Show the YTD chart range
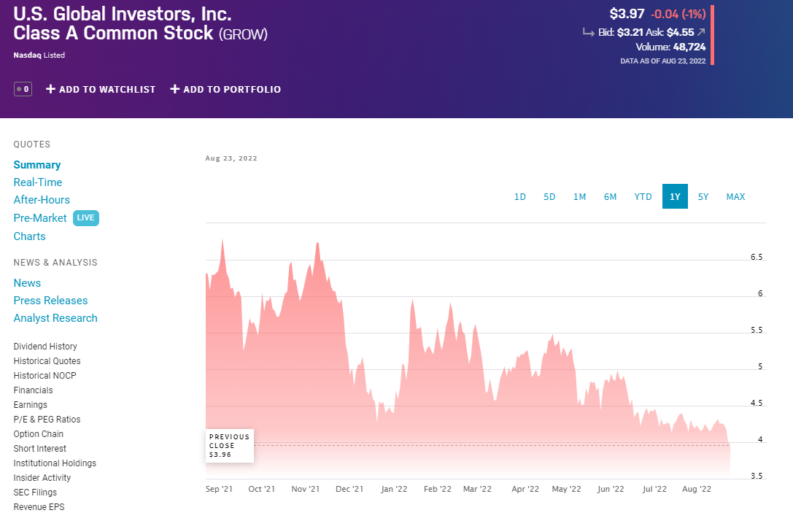Screen dimensions: 793x521 [x=643, y=197]
